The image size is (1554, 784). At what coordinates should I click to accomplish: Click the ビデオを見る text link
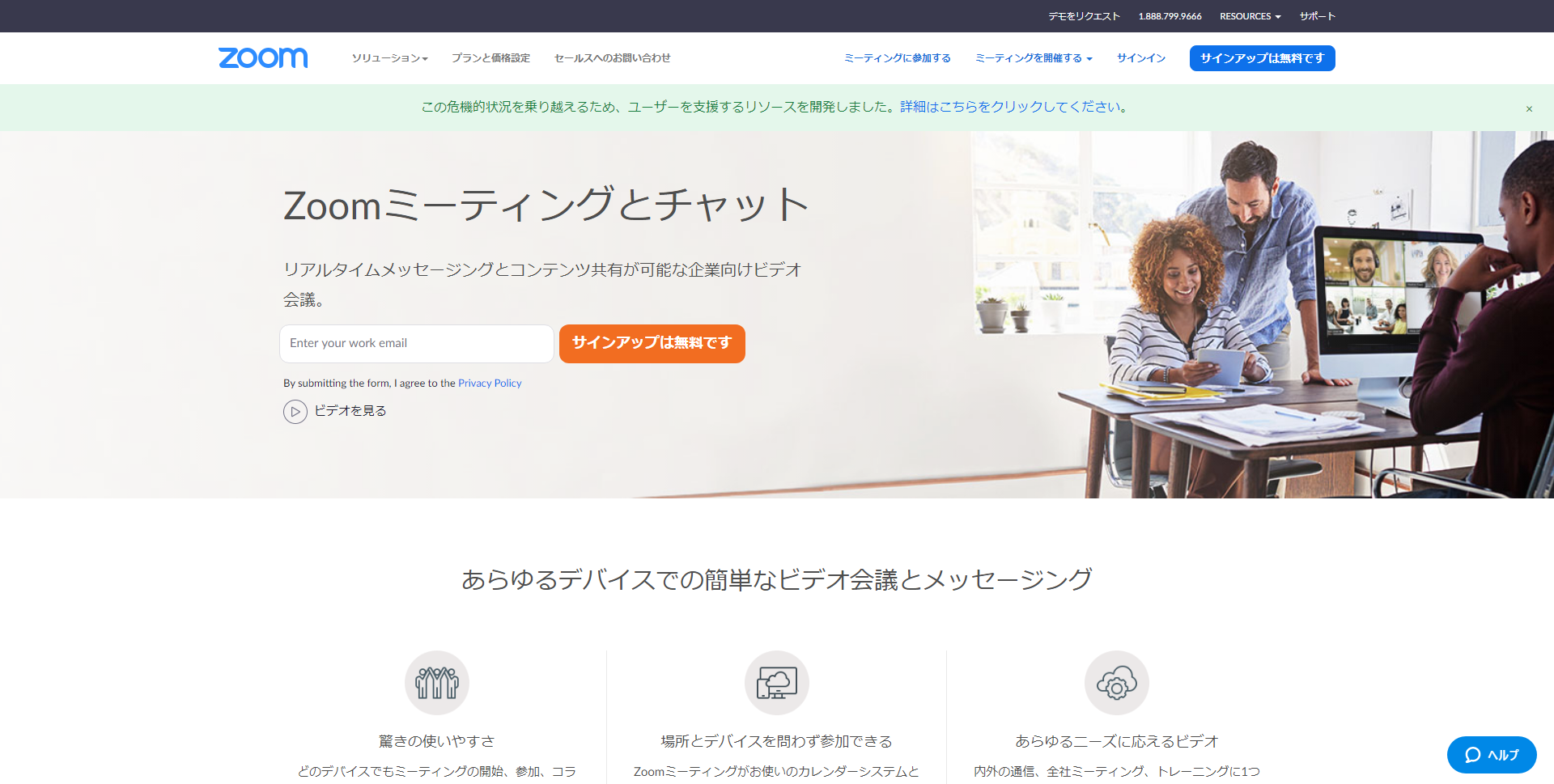350,411
